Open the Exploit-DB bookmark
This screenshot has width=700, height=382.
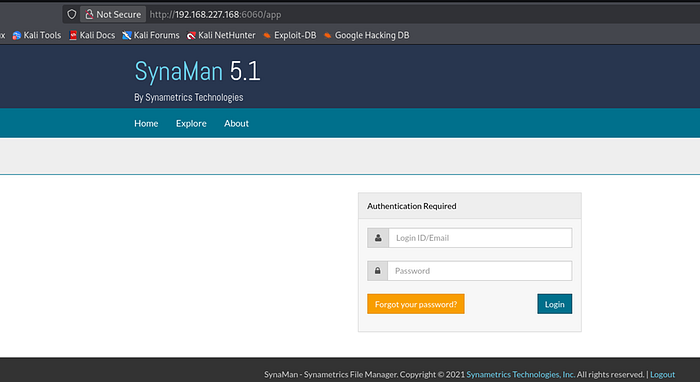(290, 35)
